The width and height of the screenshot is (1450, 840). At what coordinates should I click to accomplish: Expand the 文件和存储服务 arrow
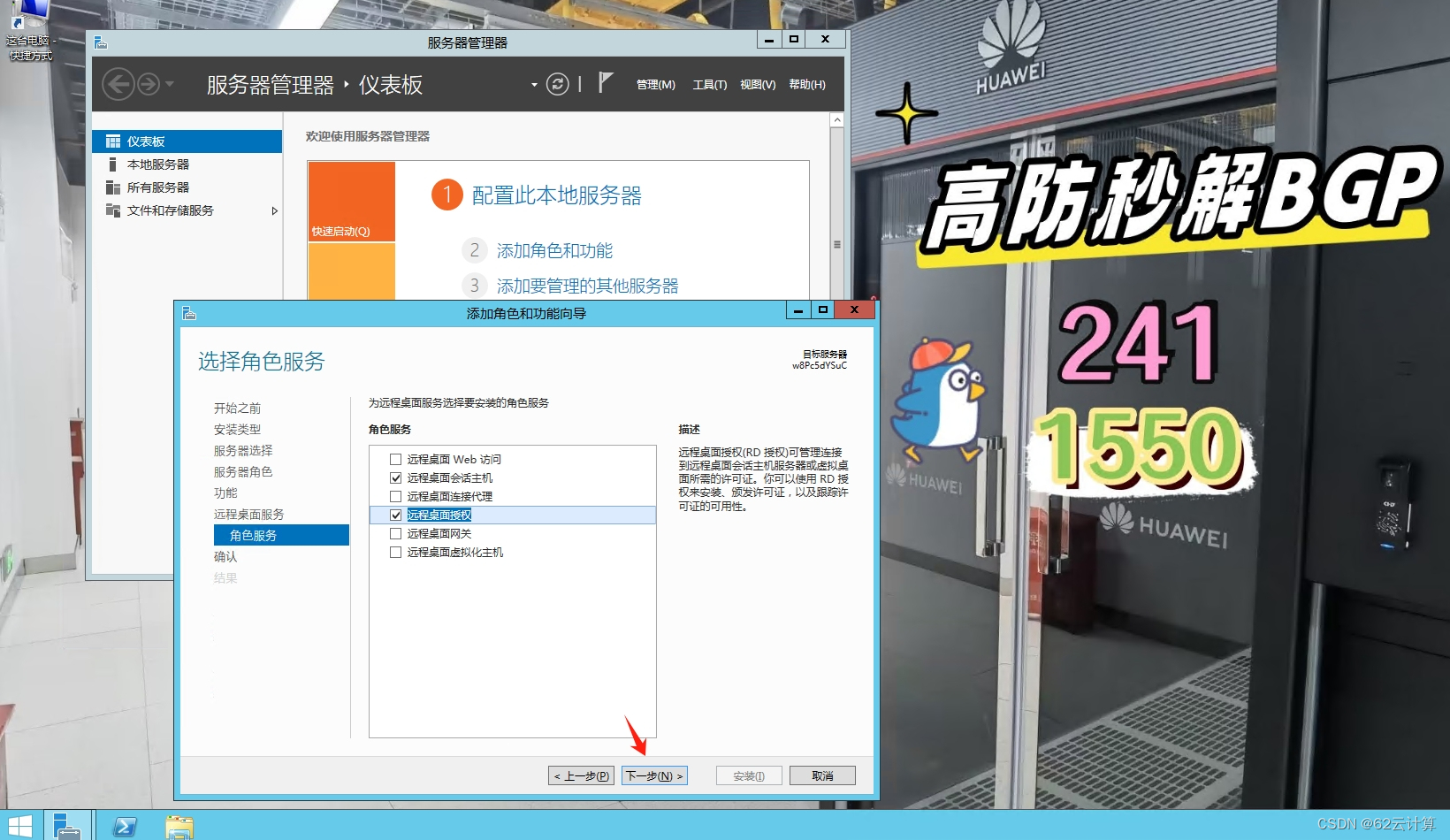click(x=274, y=210)
